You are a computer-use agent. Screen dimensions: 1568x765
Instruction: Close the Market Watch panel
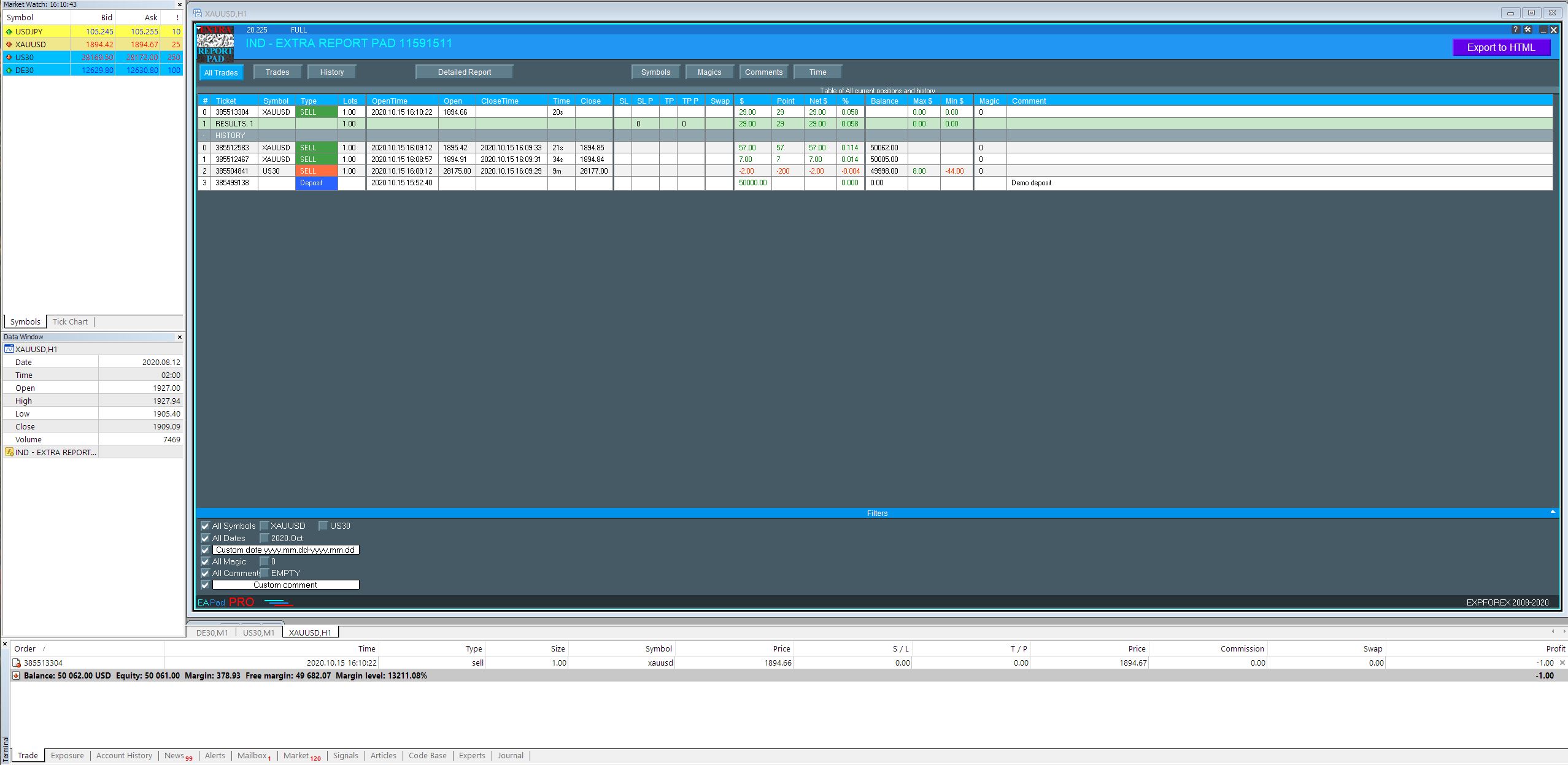(x=179, y=4)
